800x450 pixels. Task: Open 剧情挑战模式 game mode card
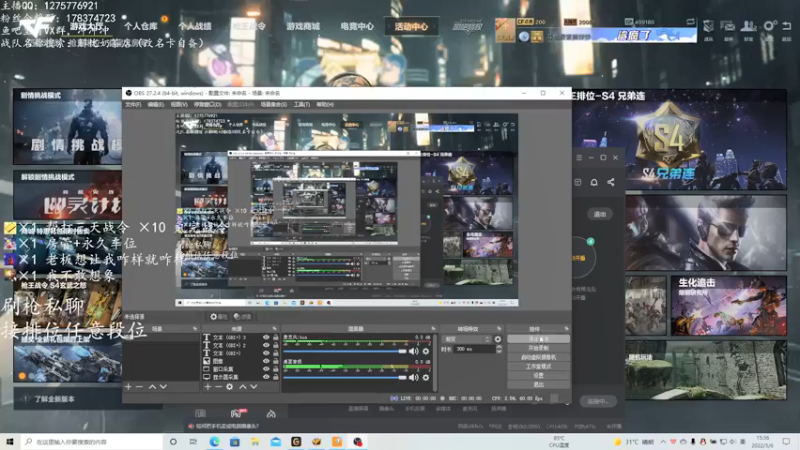(67, 127)
